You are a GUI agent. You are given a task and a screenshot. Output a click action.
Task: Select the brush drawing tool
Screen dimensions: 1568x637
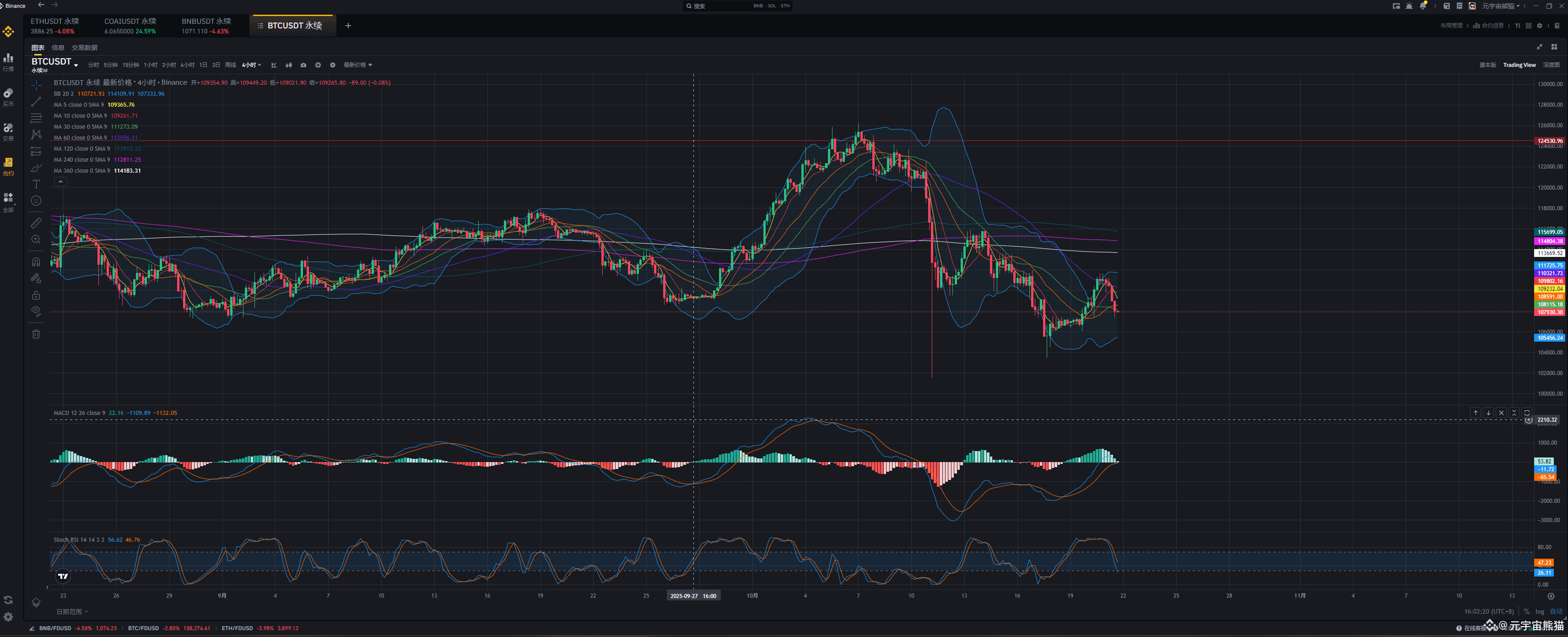pos(36,168)
